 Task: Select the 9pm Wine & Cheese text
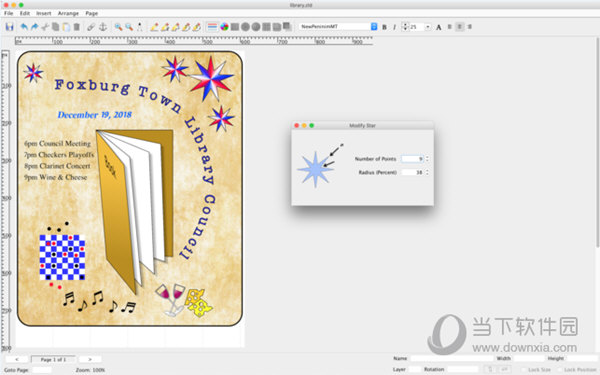55,177
